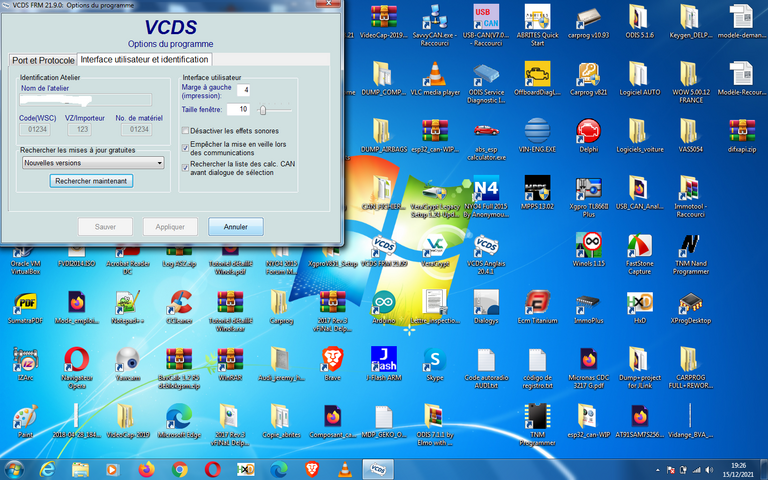Click the Taille fenêtre value field
The width and height of the screenshot is (768, 480).
(239, 109)
